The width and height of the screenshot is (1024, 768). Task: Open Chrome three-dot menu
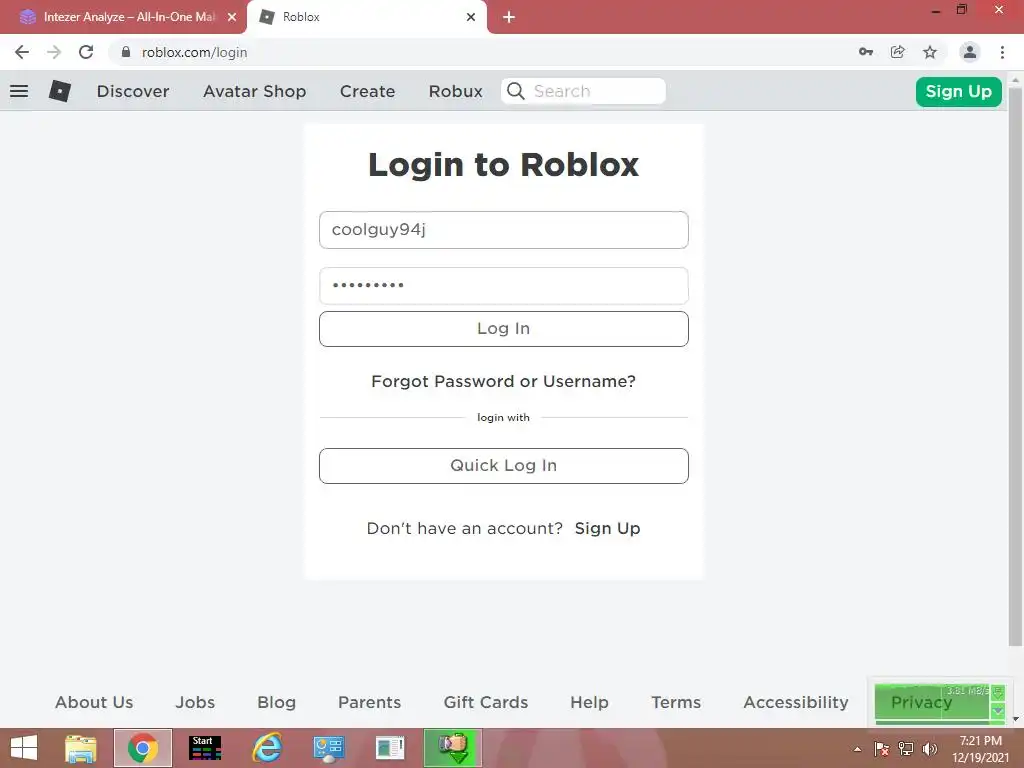[1002, 52]
